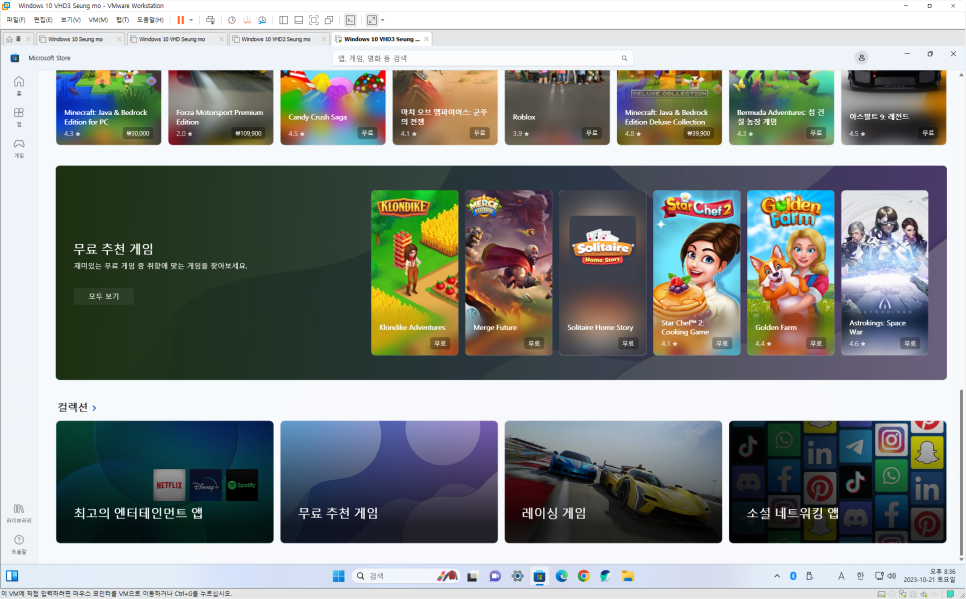Click the Store page vertical scrollbar

(x=961, y=473)
